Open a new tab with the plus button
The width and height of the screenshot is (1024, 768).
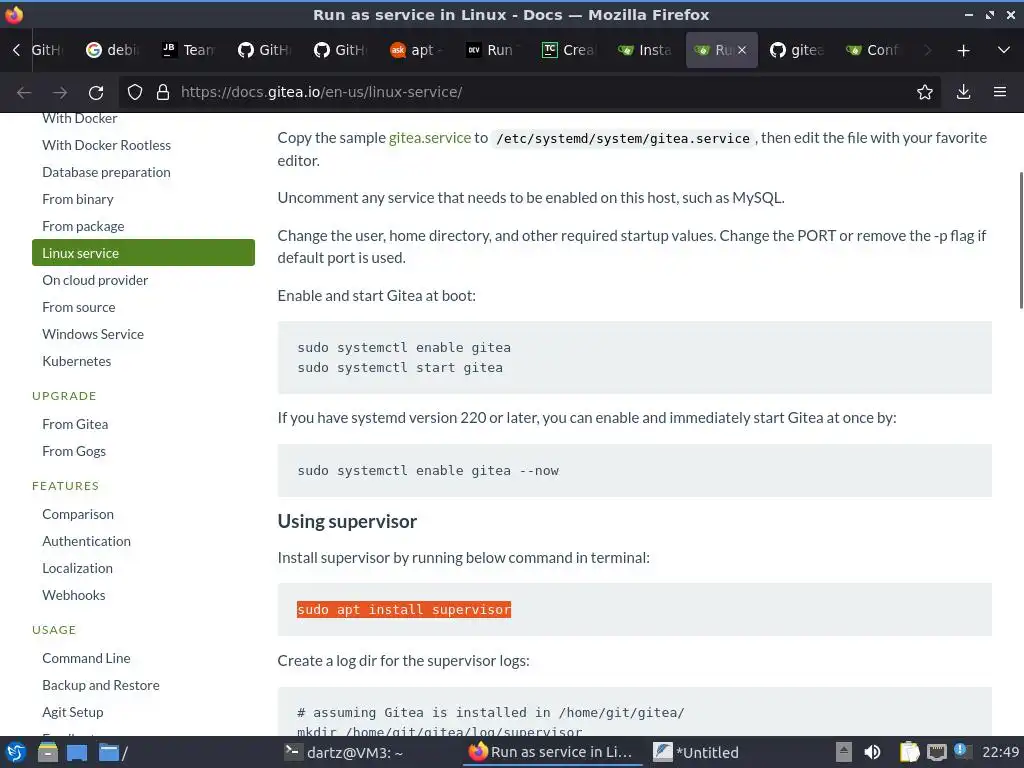click(963, 50)
